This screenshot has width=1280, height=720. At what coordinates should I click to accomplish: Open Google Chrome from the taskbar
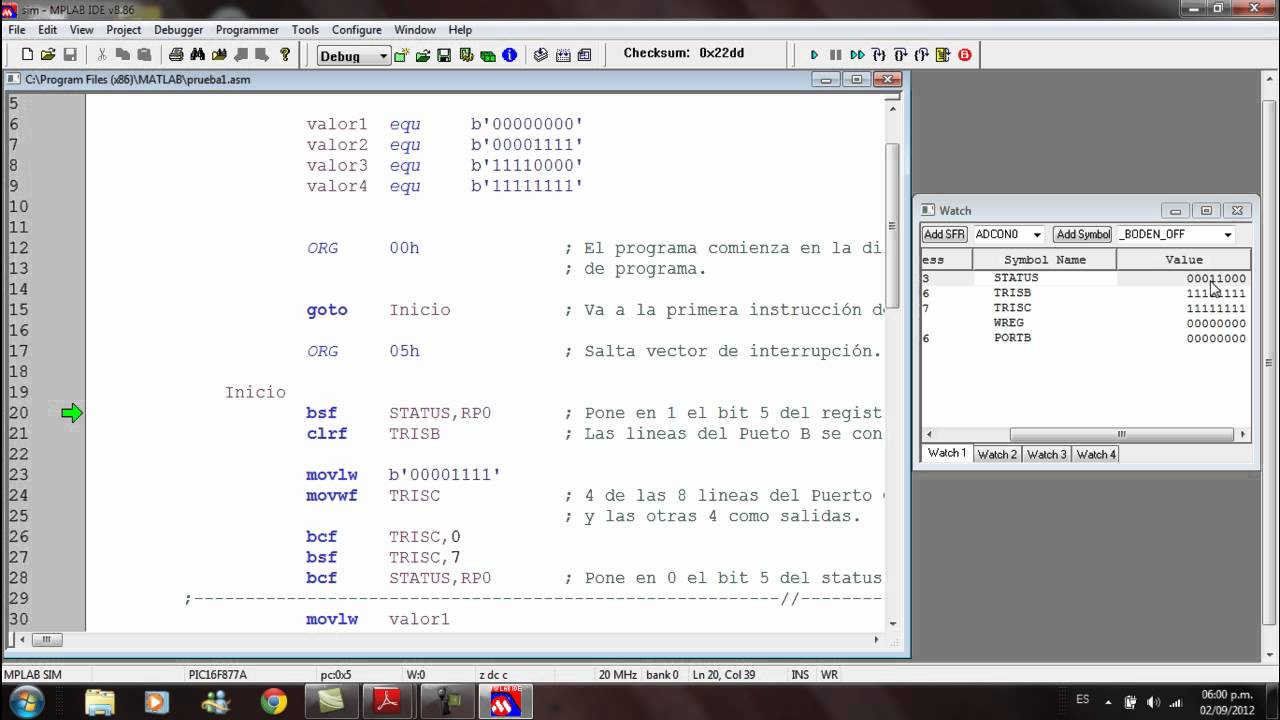tap(273, 702)
